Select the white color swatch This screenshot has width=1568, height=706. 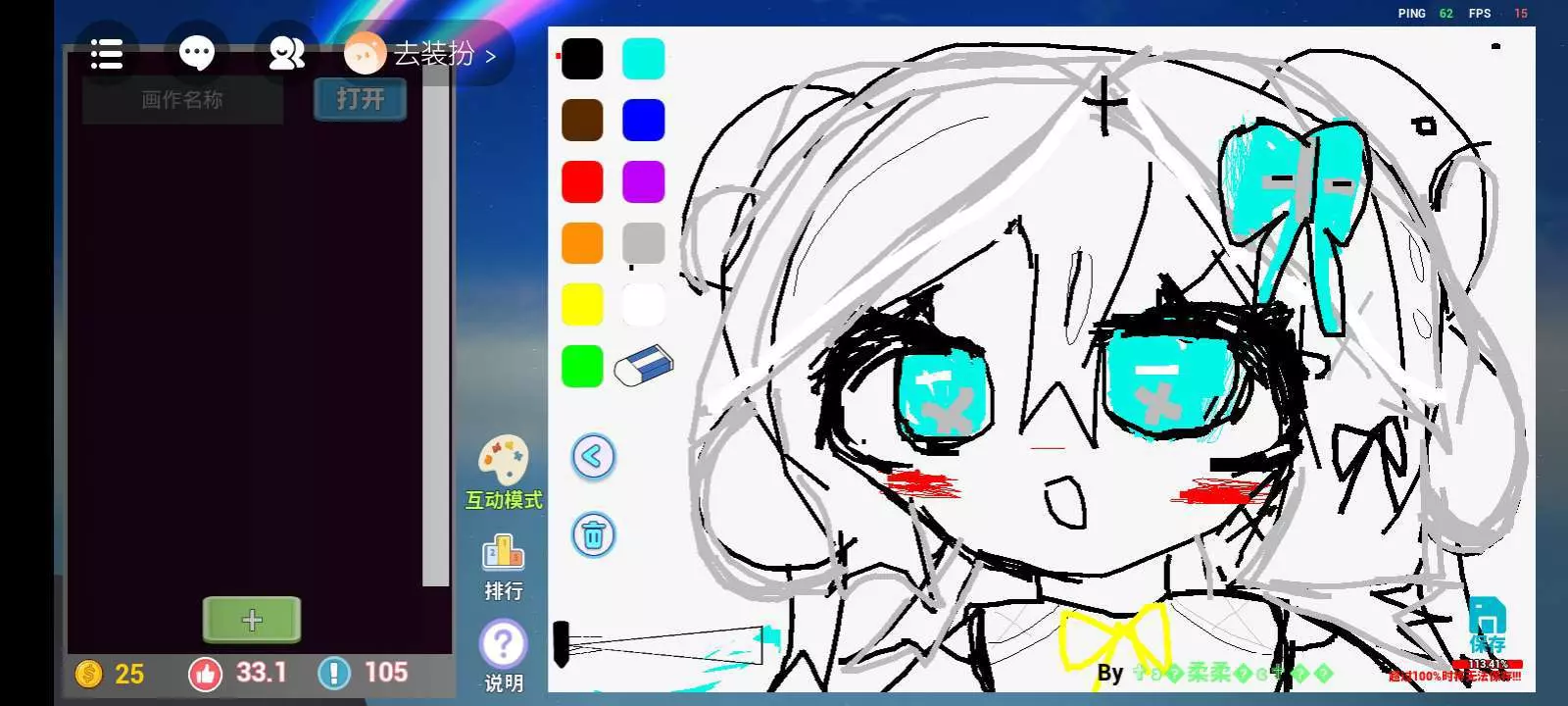643,305
